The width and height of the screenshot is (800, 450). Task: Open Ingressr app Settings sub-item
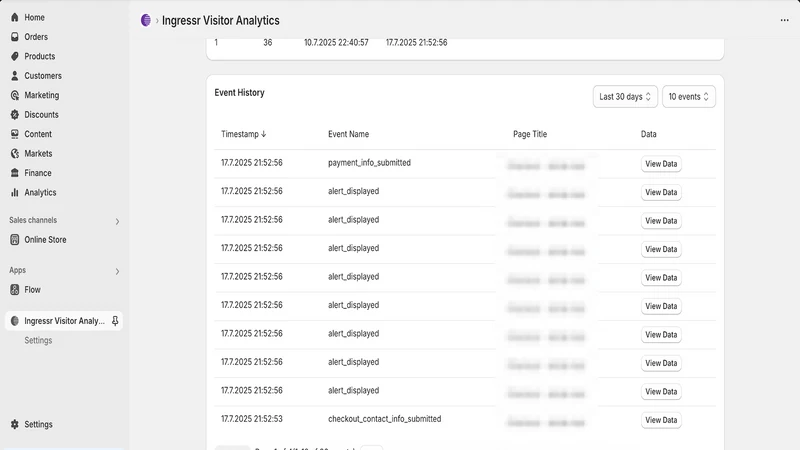click(38, 340)
